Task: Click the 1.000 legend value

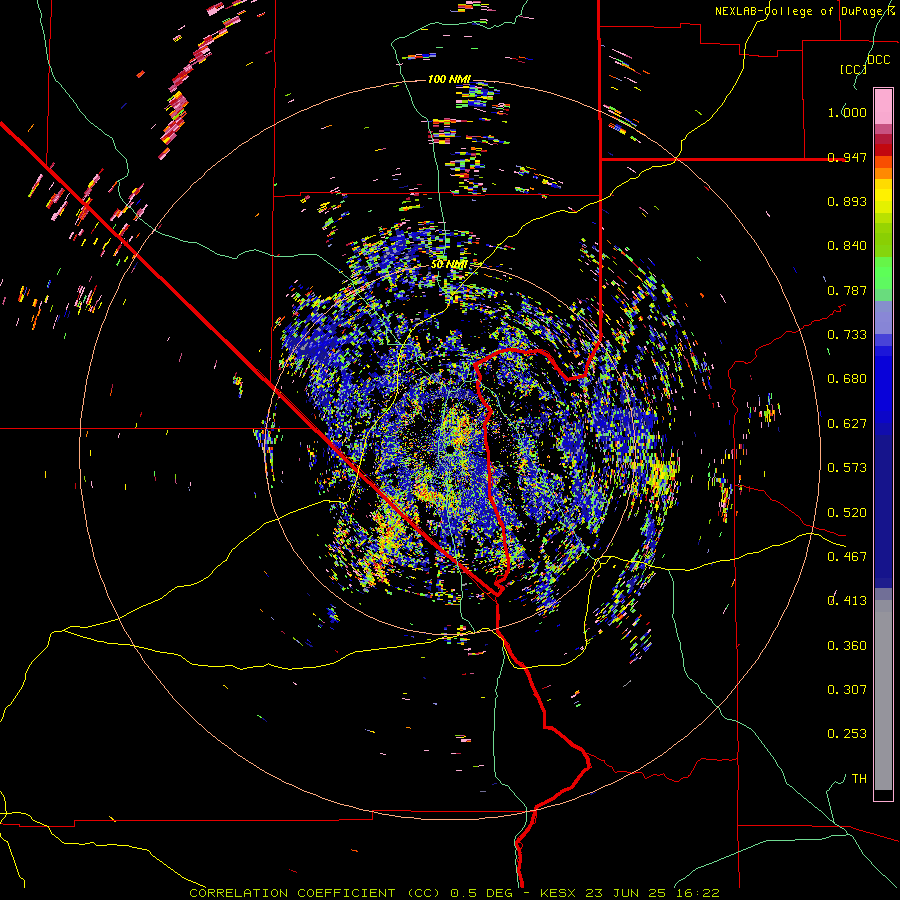Action: [847, 112]
